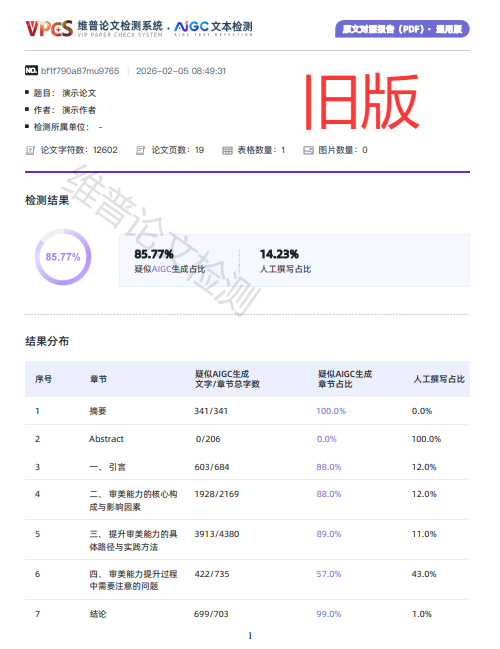This screenshot has width=500, height=649.
Task: Click the 85.77% circular progress ring
Action: [63, 257]
